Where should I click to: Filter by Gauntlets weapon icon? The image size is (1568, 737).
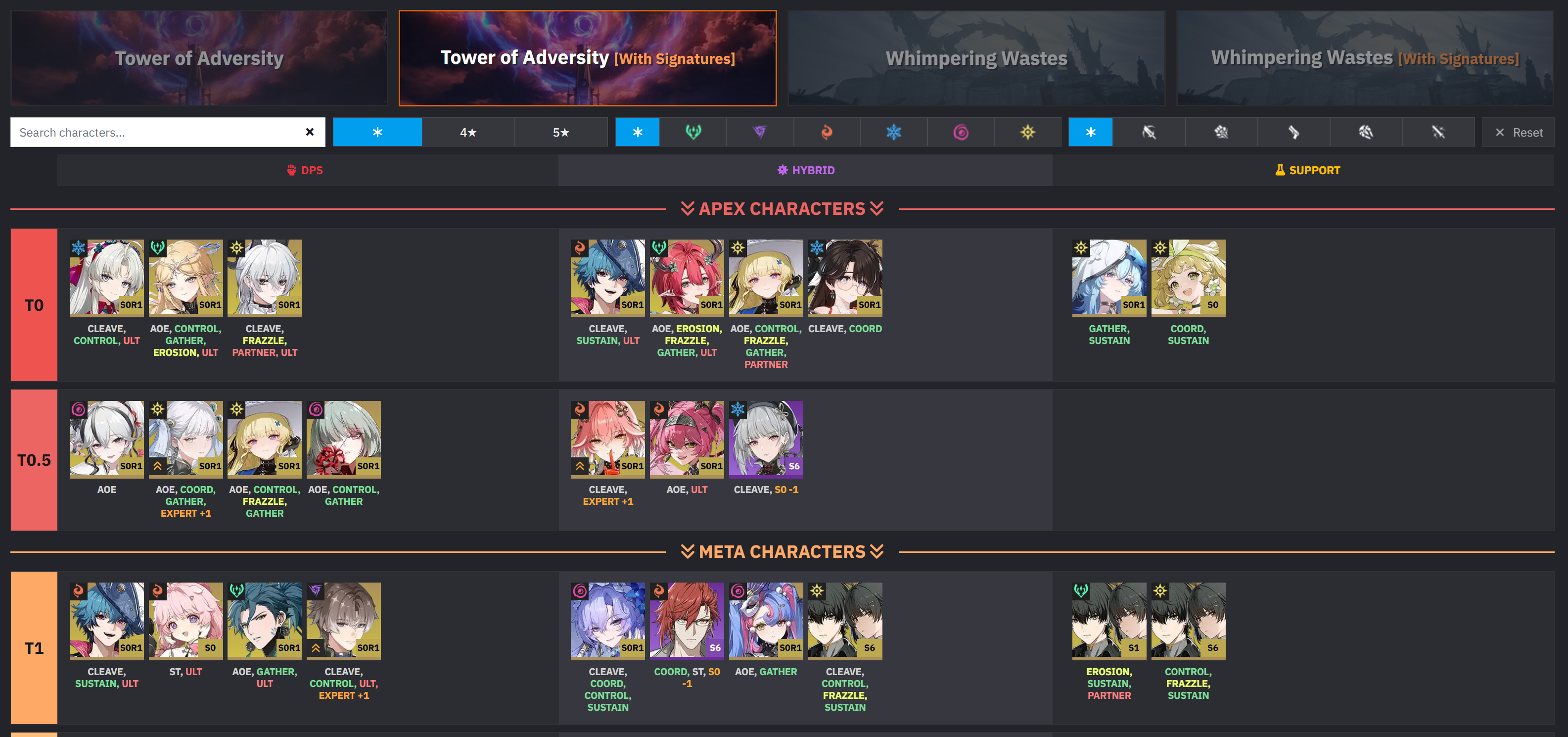[x=1221, y=132]
